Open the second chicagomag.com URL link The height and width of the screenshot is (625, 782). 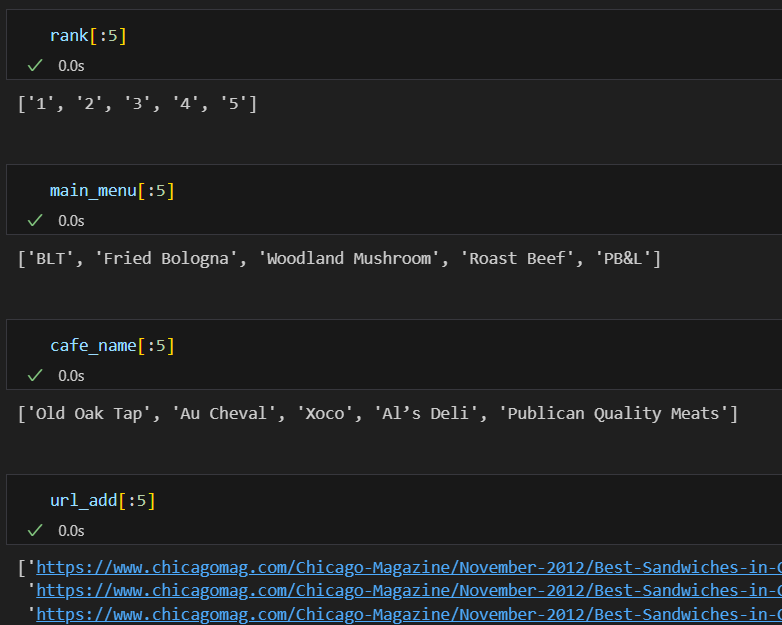click(x=409, y=591)
